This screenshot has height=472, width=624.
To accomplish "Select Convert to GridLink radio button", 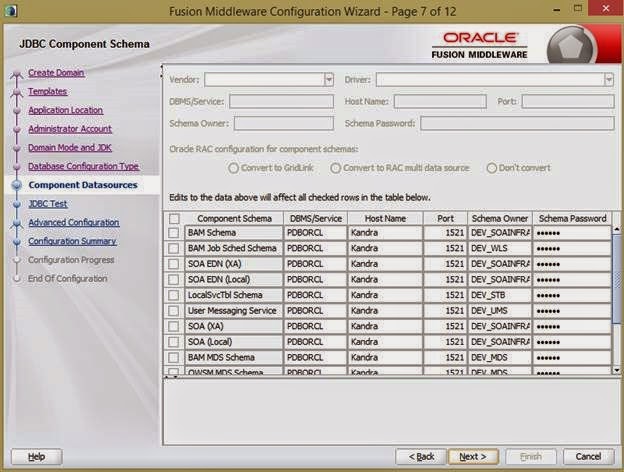I will pos(233,168).
